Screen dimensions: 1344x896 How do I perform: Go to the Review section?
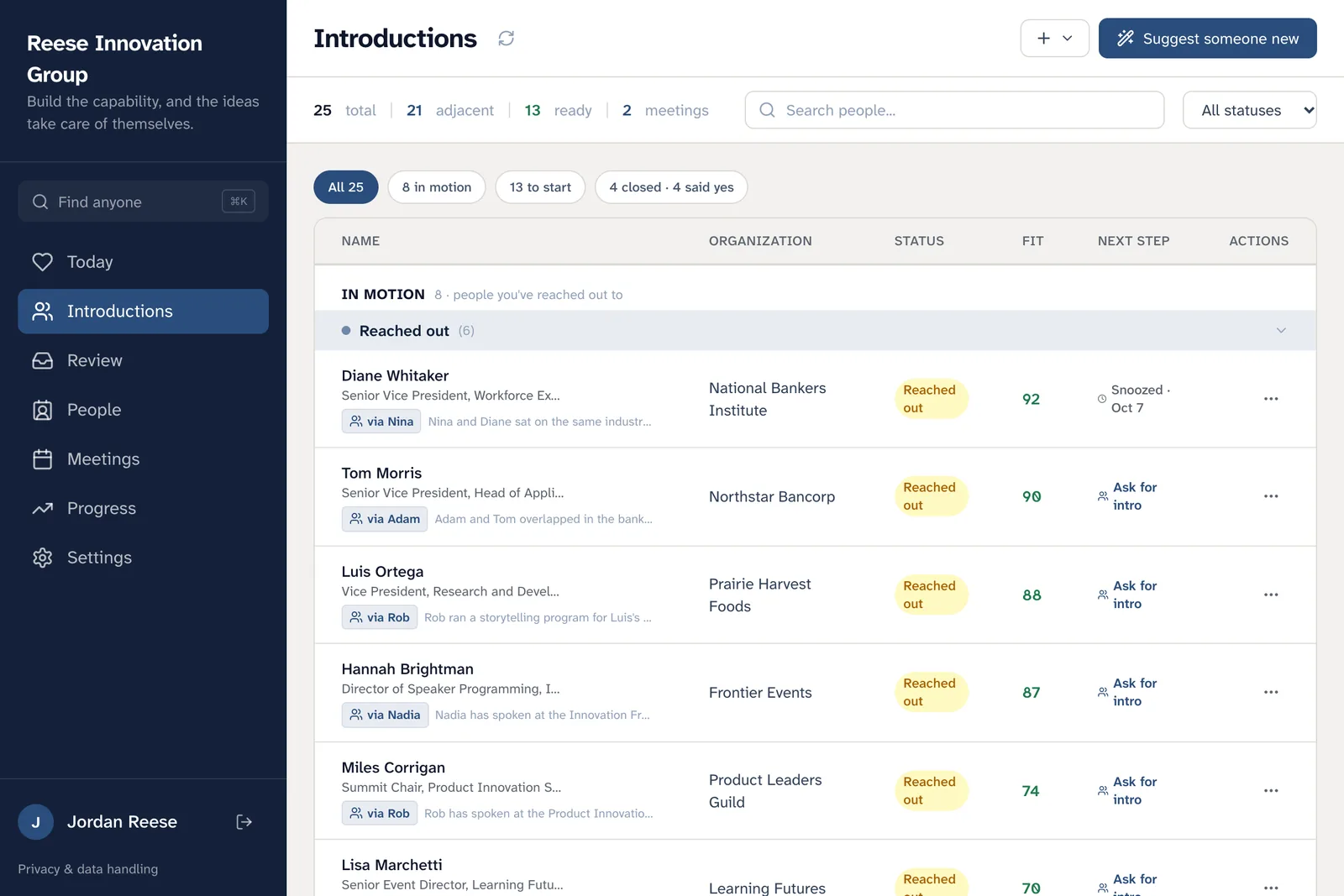143,360
